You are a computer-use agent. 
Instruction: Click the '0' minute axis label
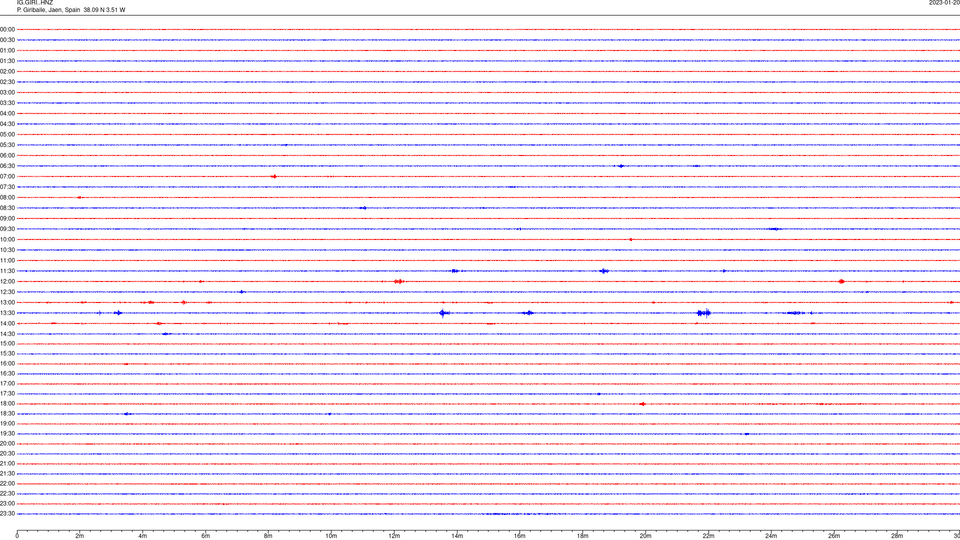click(17, 536)
